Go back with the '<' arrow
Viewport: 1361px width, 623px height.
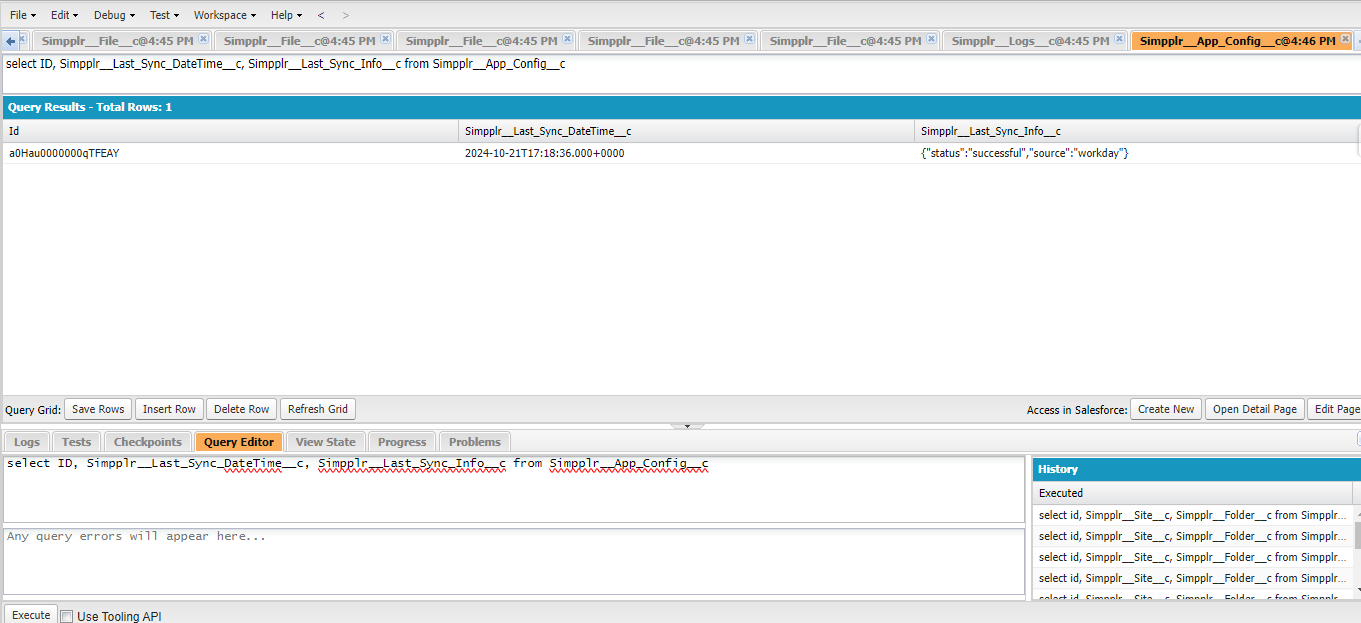[x=321, y=15]
